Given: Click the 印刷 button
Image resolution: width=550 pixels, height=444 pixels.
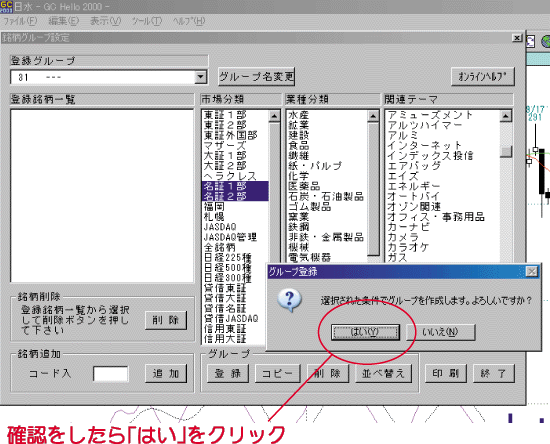Looking at the screenshot, I should tap(445, 374).
